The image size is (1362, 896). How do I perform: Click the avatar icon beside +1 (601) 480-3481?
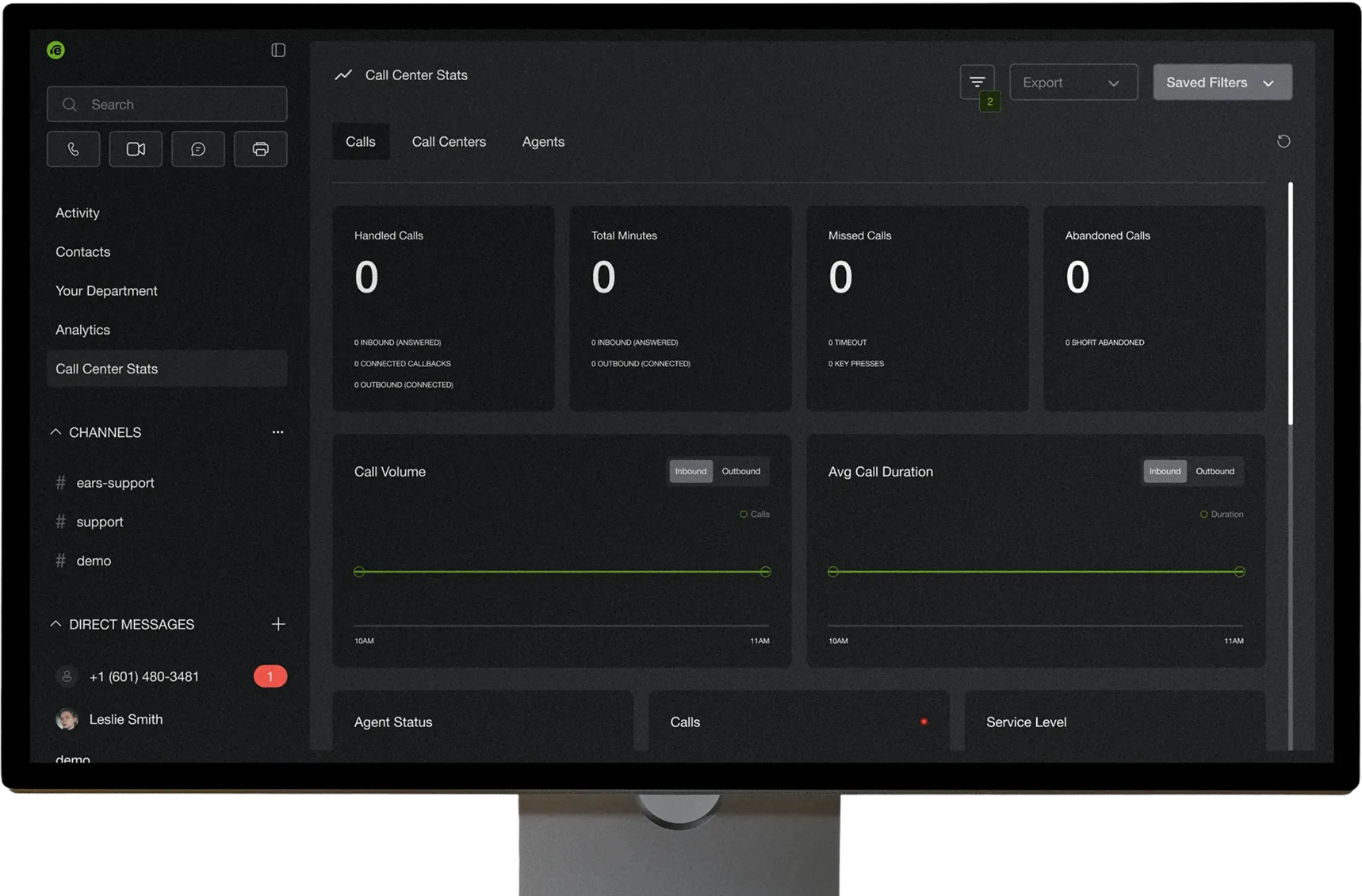coord(67,676)
